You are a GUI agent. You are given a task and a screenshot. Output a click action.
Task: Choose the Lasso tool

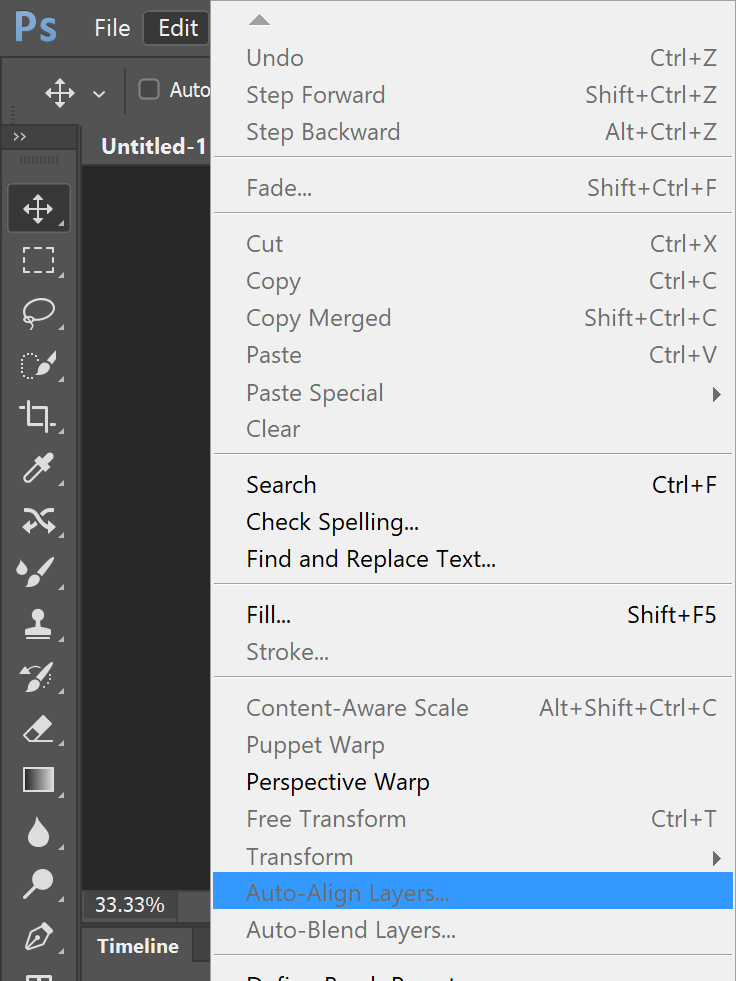[x=39, y=312]
